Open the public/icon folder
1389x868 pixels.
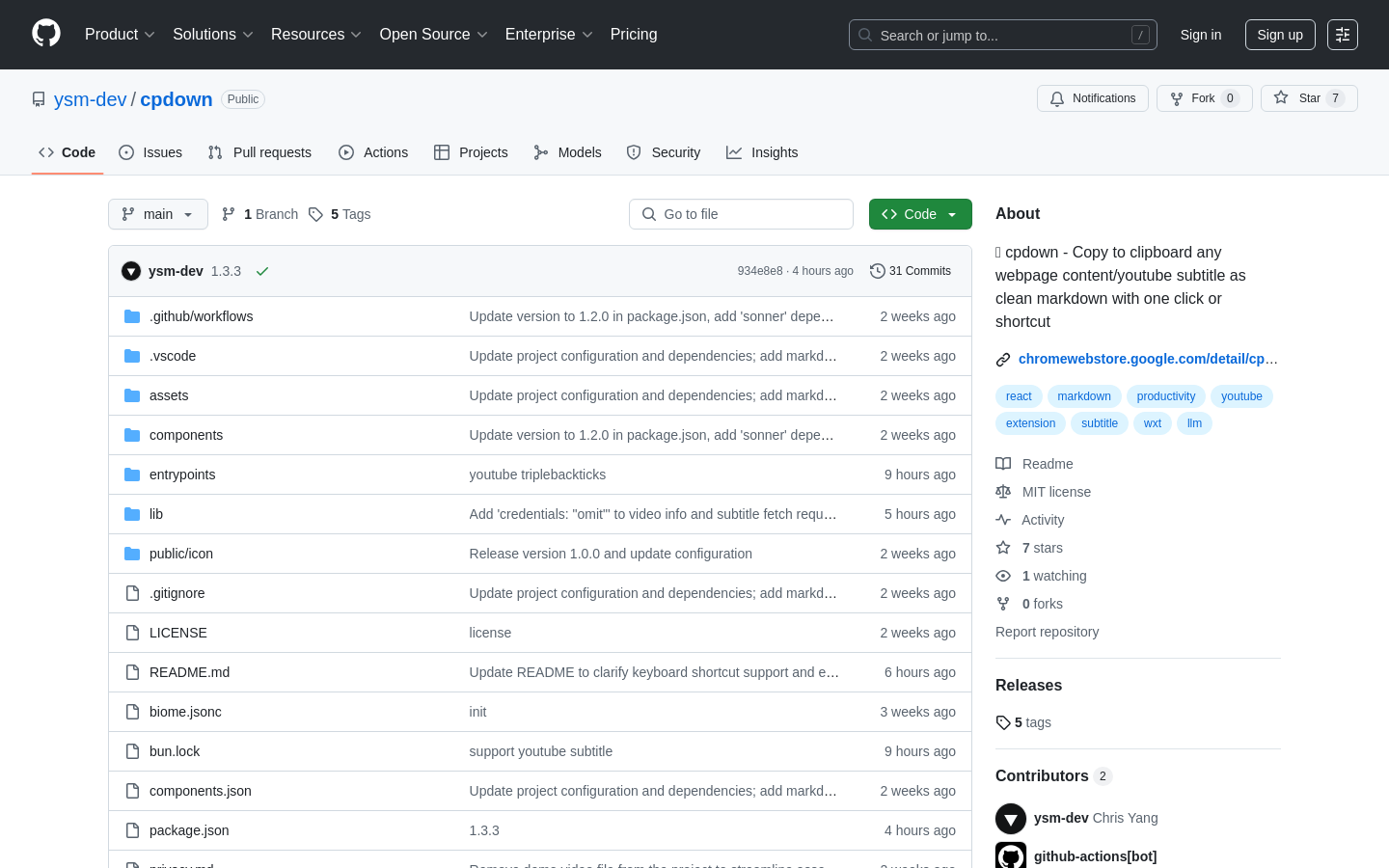pos(181,554)
